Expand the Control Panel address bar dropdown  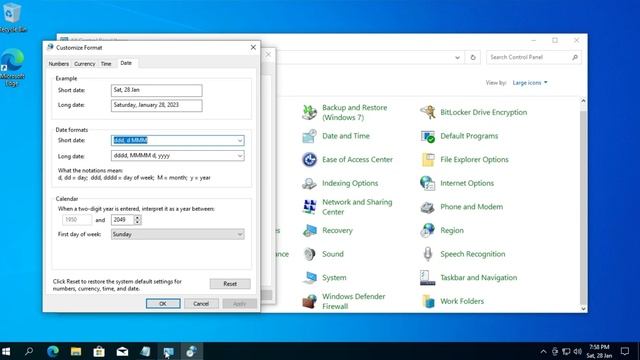[x=457, y=58]
